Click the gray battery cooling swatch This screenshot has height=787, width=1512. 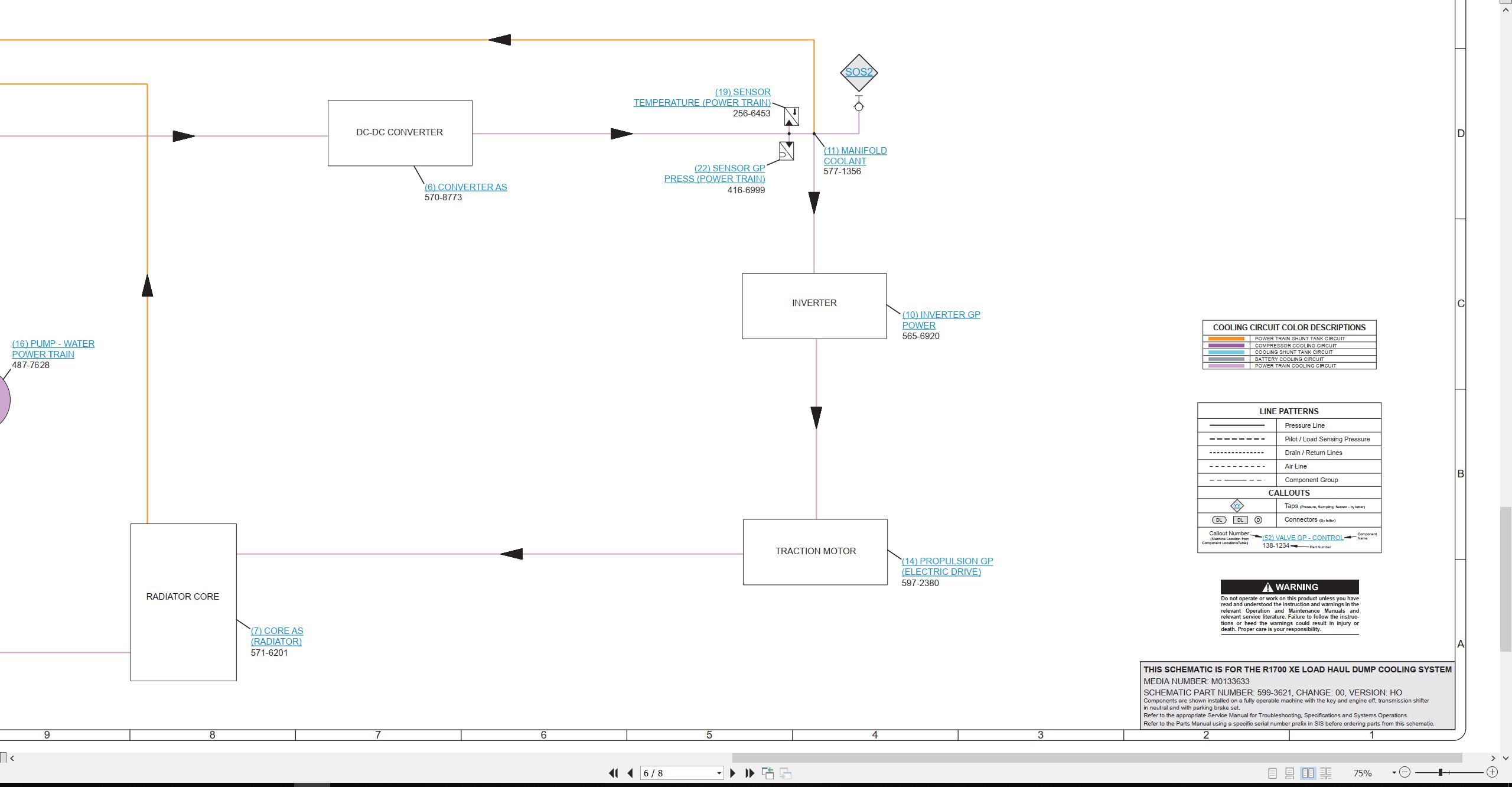click(1226, 359)
